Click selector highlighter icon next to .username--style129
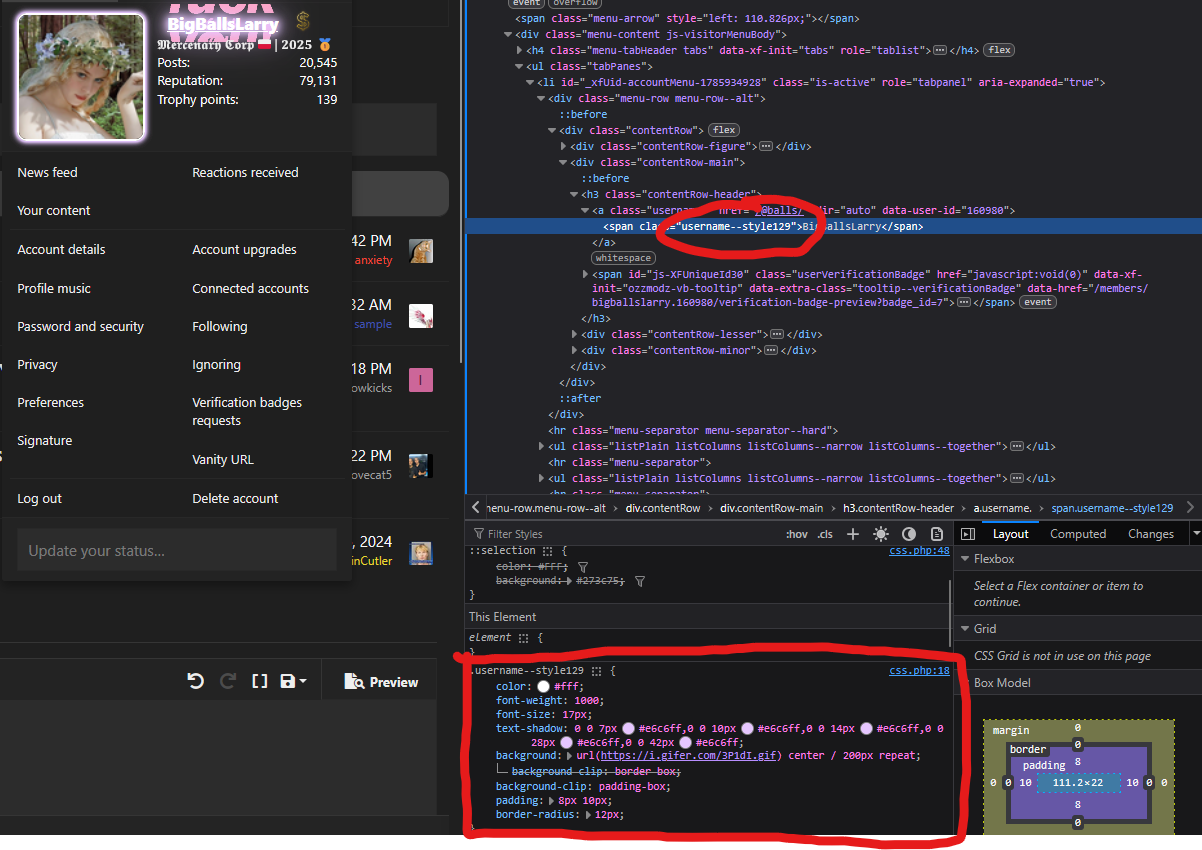The width and height of the screenshot is (1202, 850). pyautogui.click(x=596, y=671)
